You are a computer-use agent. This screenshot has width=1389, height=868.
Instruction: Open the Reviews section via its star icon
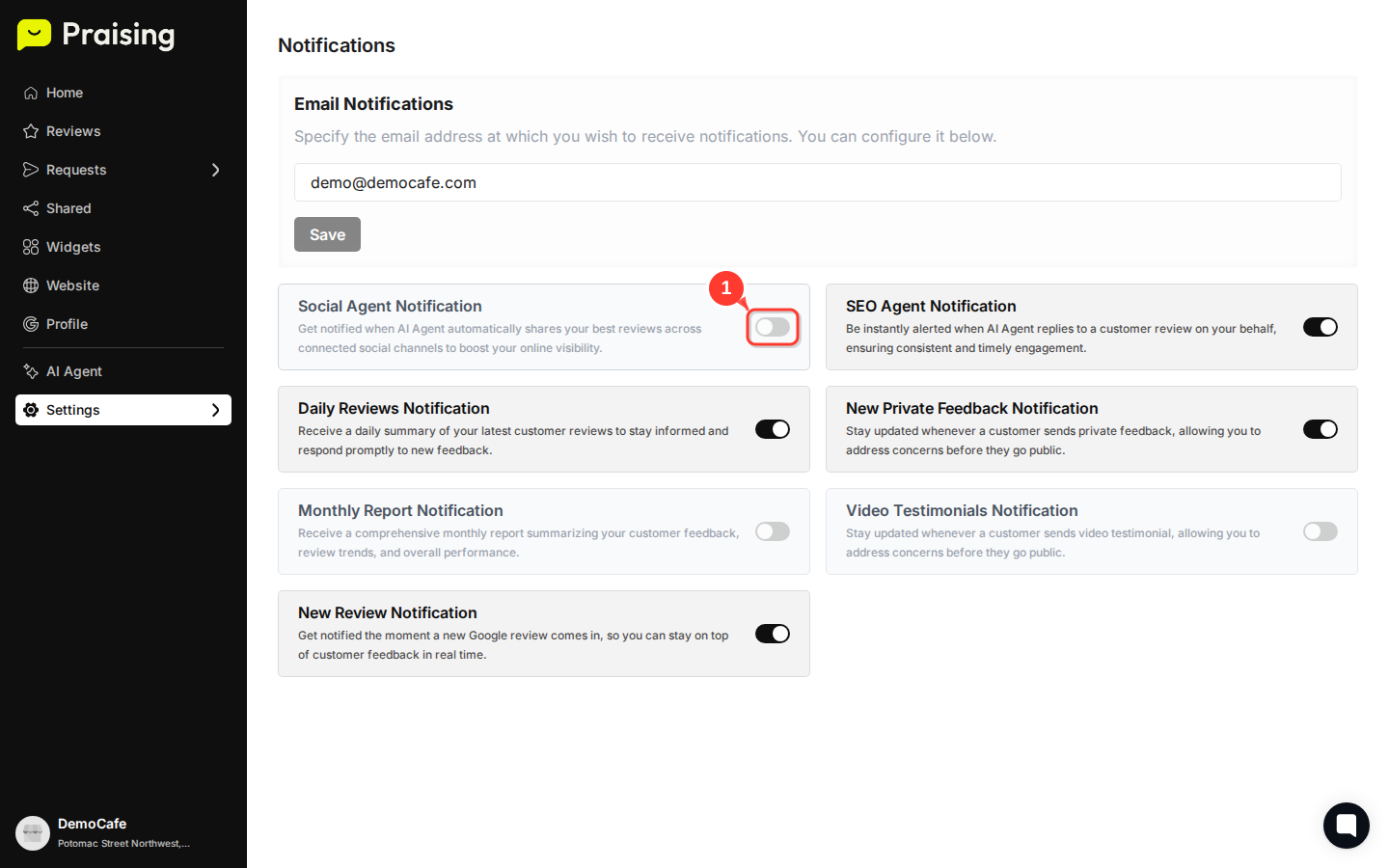[32, 130]
